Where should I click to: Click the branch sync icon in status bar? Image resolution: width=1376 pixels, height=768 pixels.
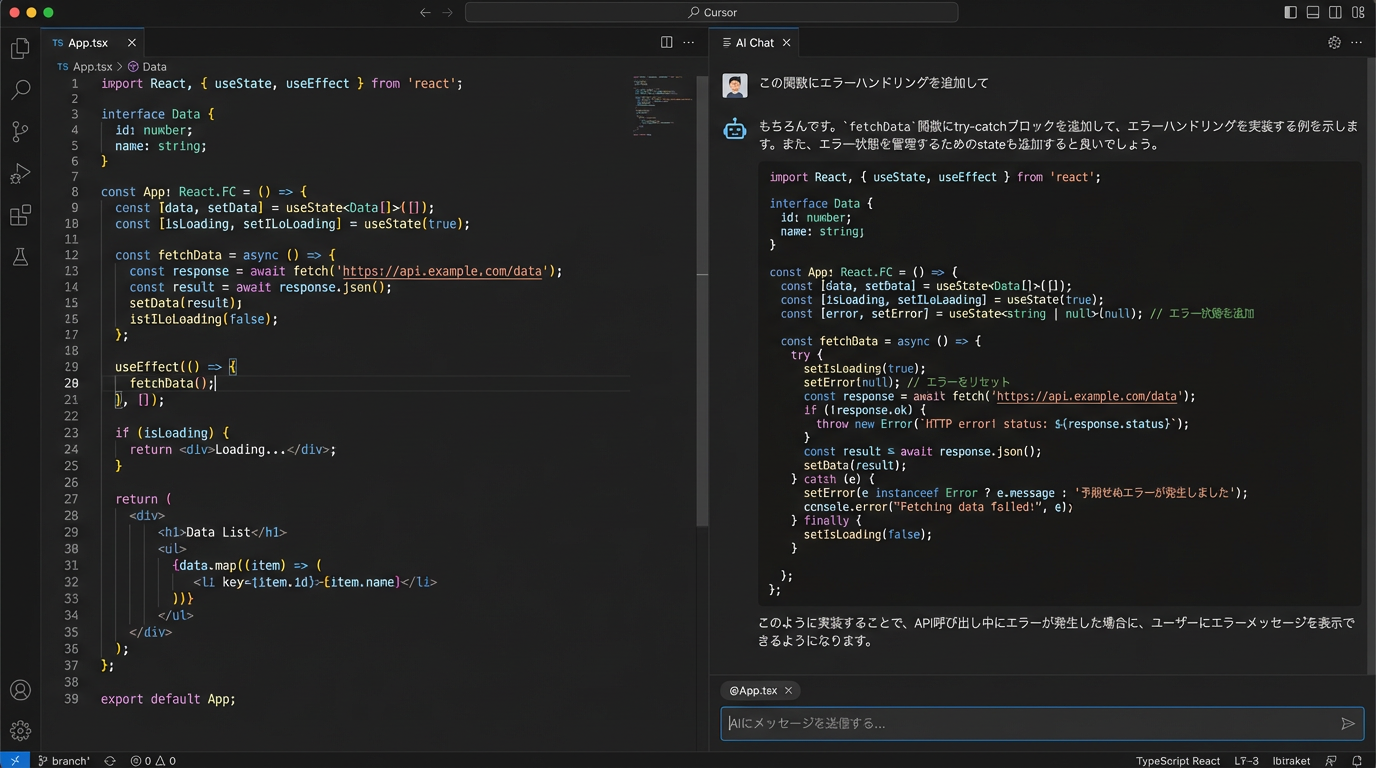[x=109, y=760]
